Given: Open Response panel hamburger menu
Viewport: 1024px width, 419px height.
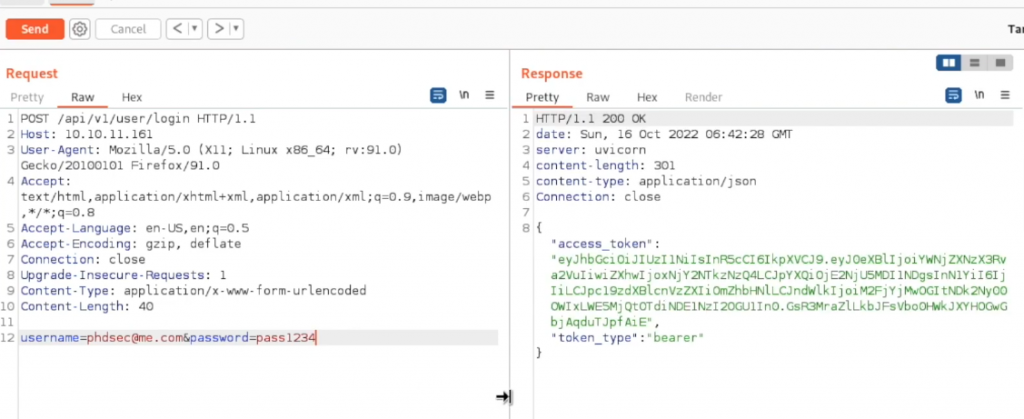Looking at the screenshot, I should [1005, 95].
